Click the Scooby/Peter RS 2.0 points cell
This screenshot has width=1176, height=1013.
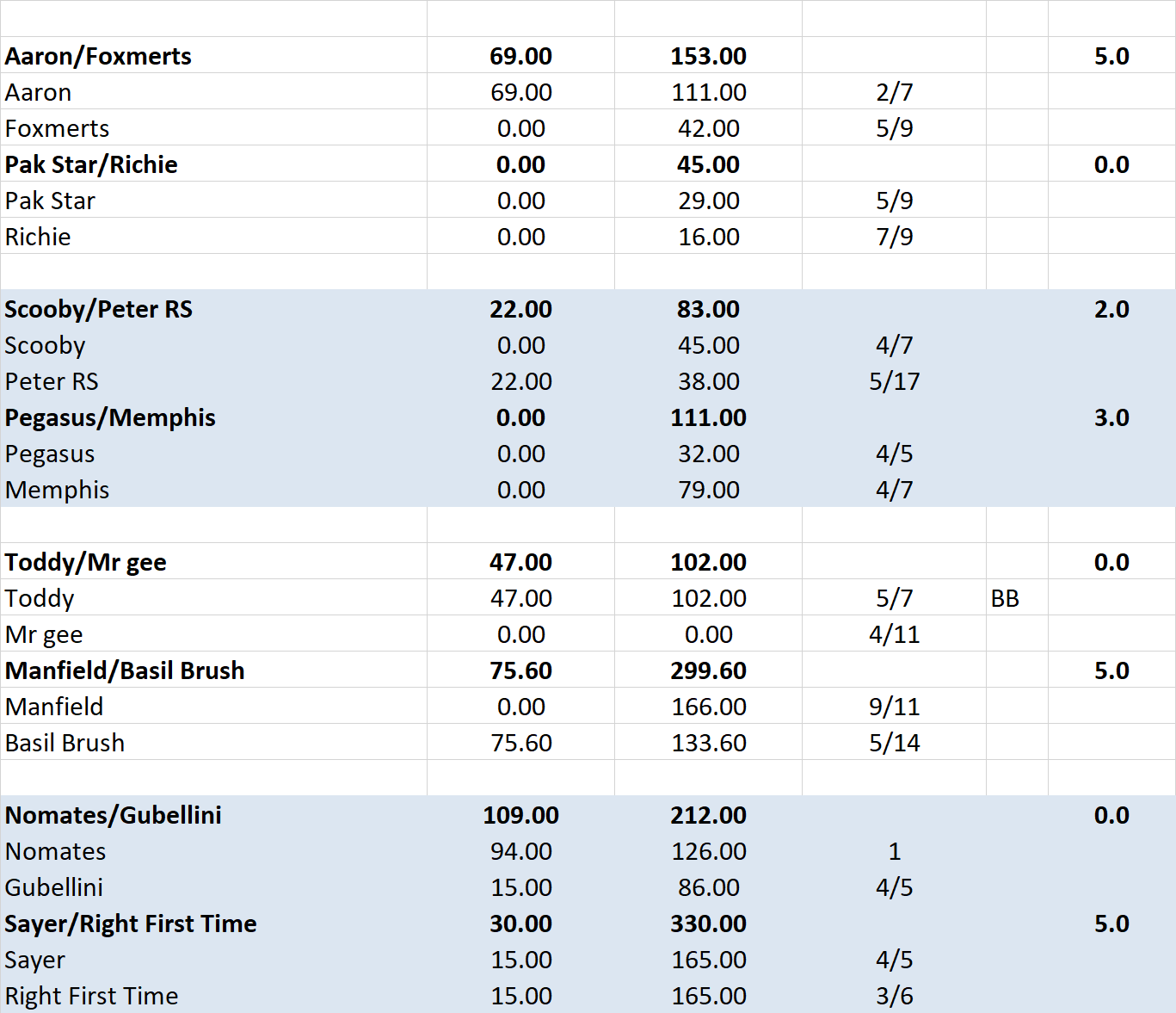[1111, 309]
